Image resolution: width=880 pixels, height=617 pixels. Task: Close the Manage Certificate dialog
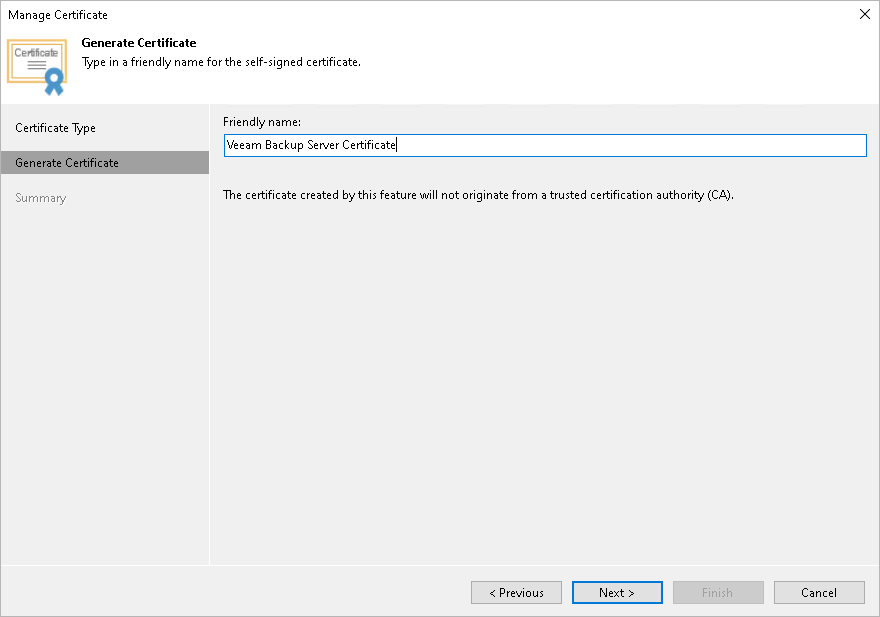[x=865, y=14]
